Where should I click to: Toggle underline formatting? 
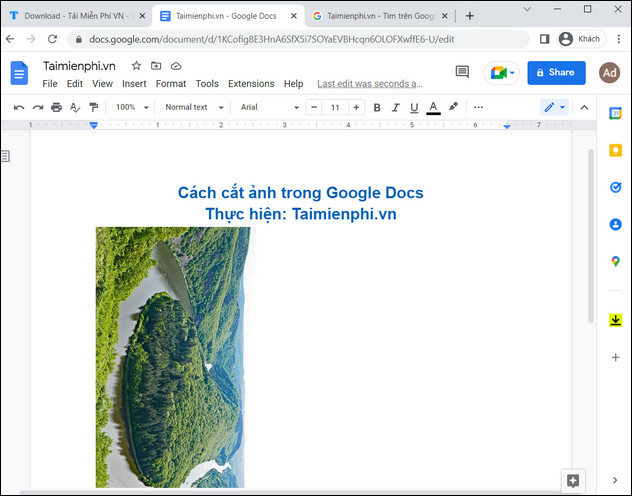coord(414,108)
